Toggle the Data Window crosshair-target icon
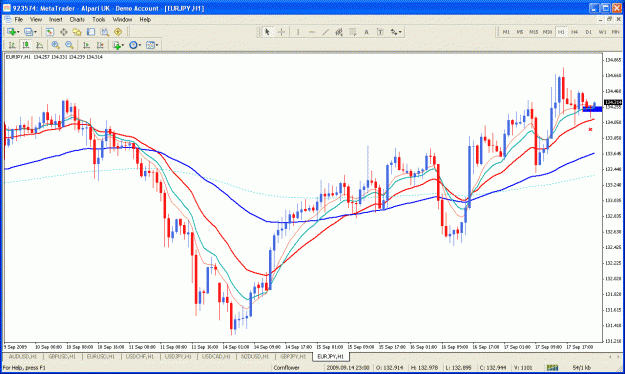 63,32
